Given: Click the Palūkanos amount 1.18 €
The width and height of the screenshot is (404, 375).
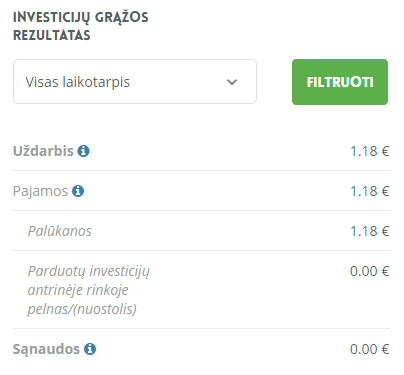Looking at the screenshot, I should 370,231.
